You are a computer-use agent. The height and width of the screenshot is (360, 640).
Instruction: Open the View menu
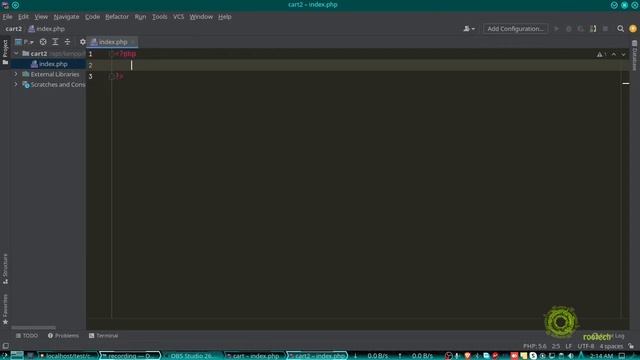[41, 17]
